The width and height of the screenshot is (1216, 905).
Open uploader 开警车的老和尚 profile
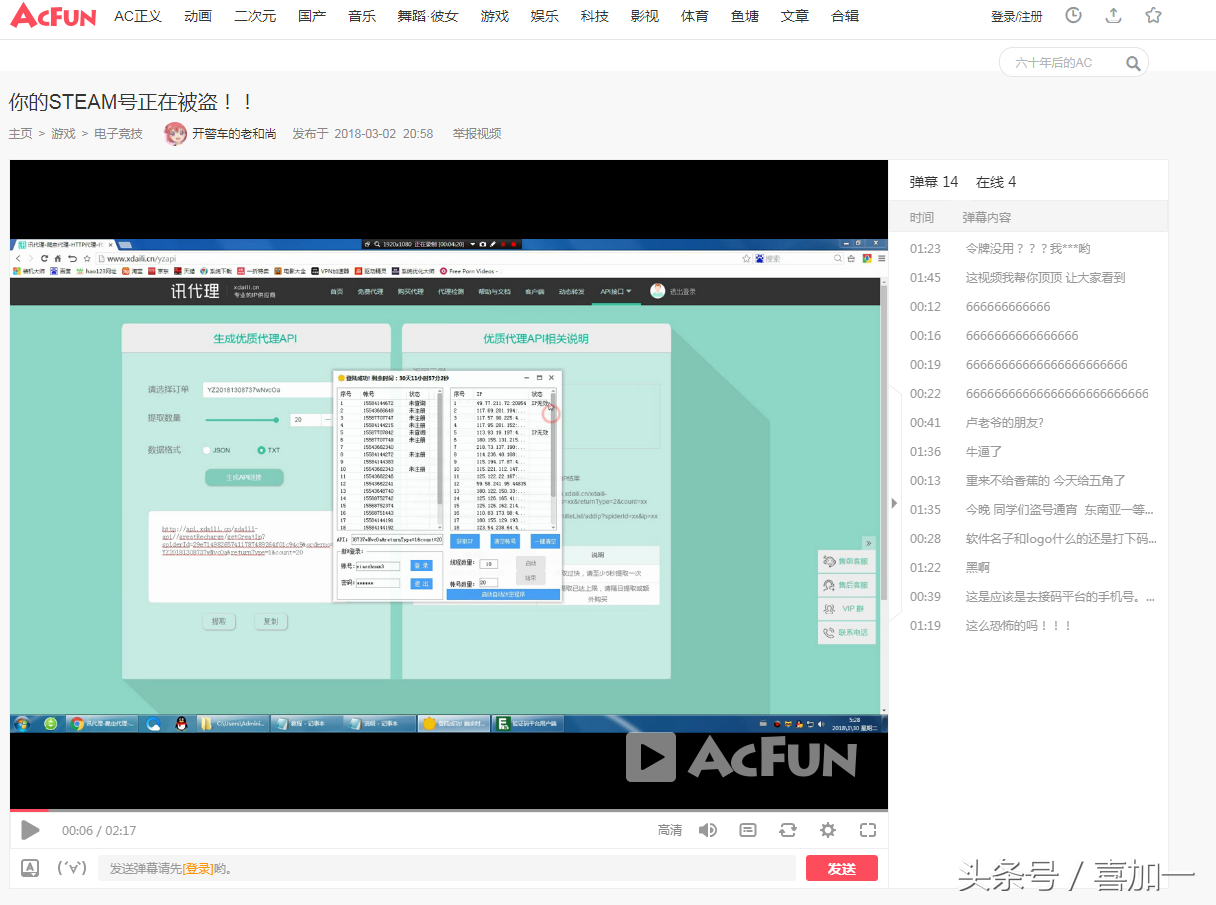point(234,133)
